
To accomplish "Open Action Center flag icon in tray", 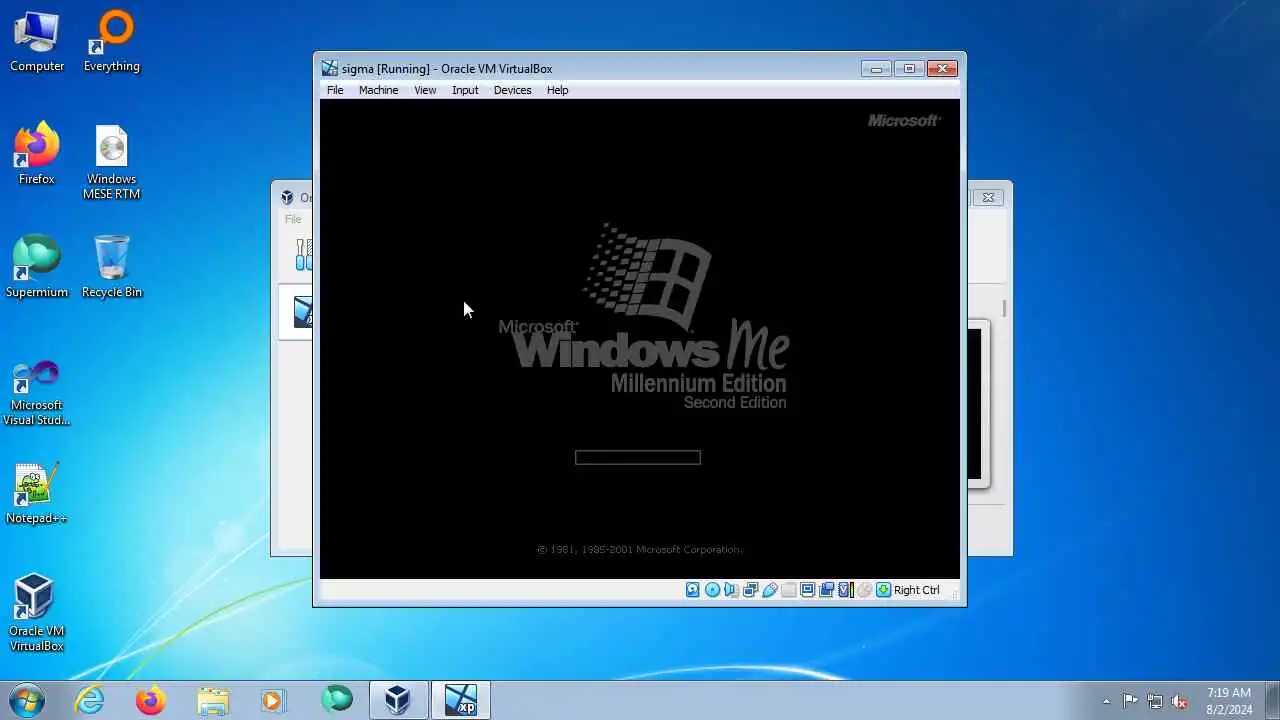I will 1130,701.
